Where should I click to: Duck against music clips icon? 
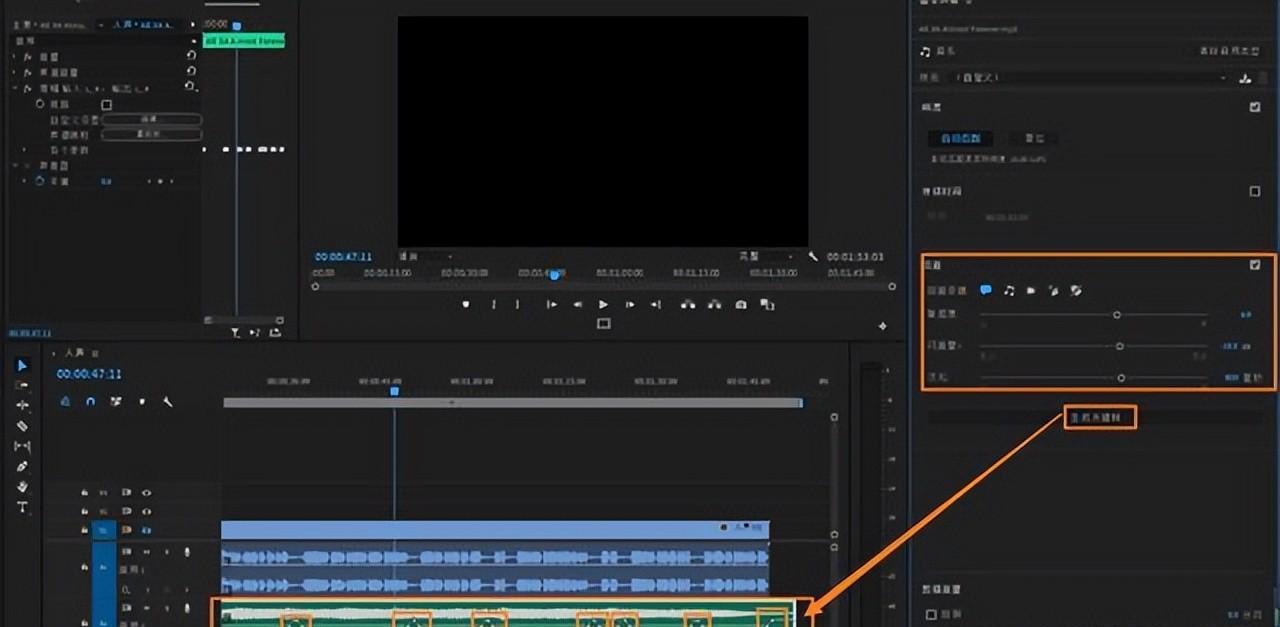(1009, 290)
